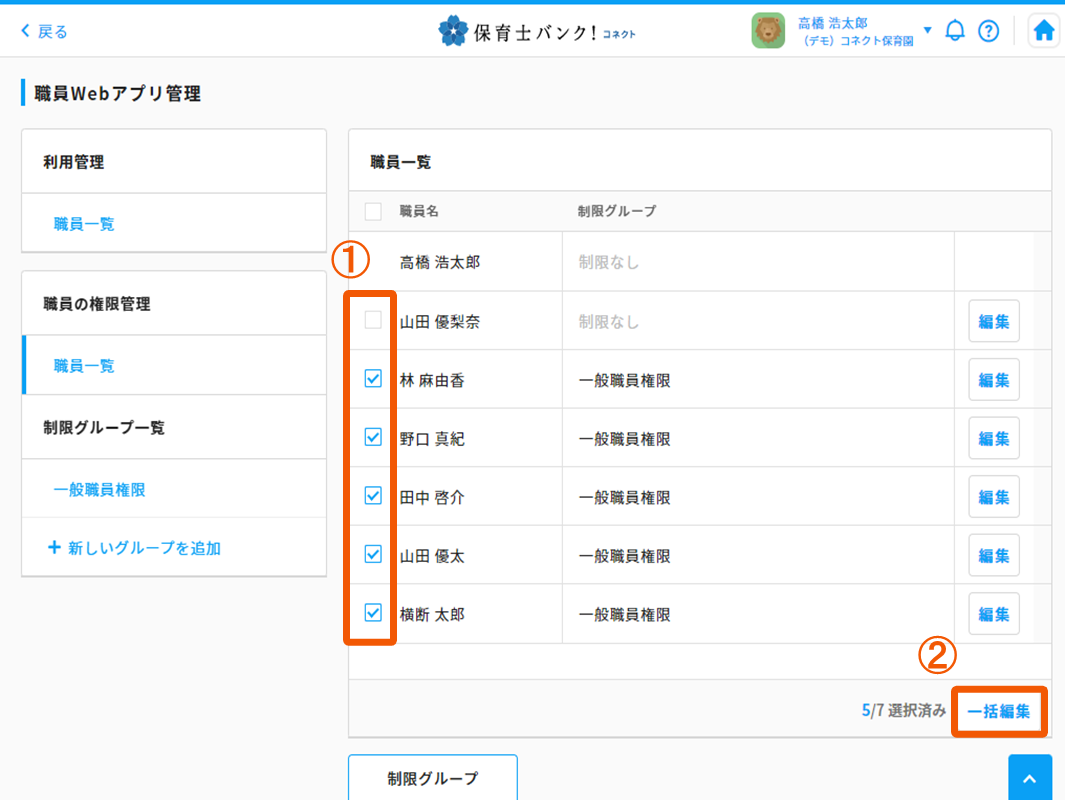1067x800 pixels.
Task: Open 職員一覧 under 職員の権限管理
Action: point(84,366)
